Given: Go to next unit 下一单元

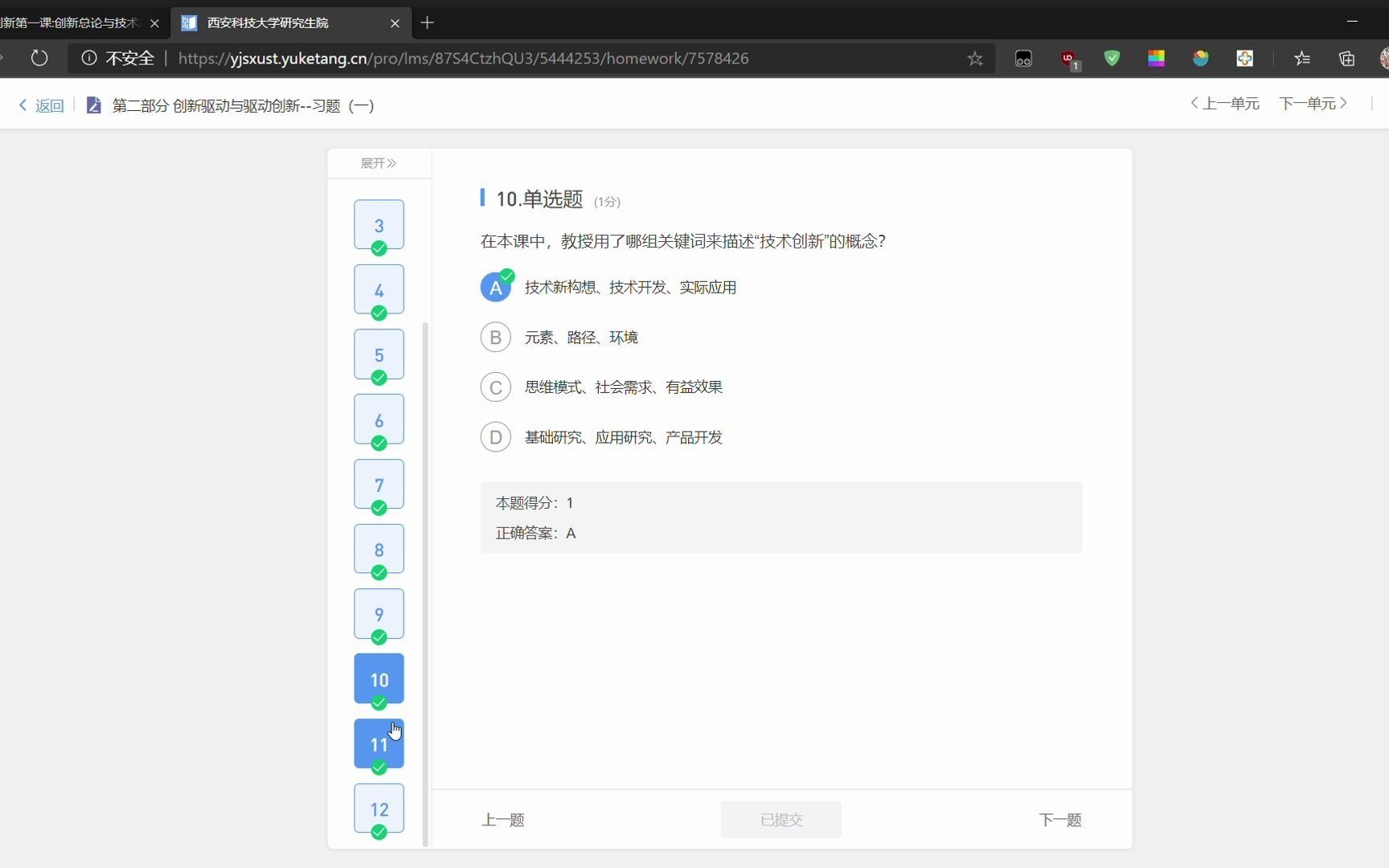Looking at the screenshot, I should pos(1313,104).
